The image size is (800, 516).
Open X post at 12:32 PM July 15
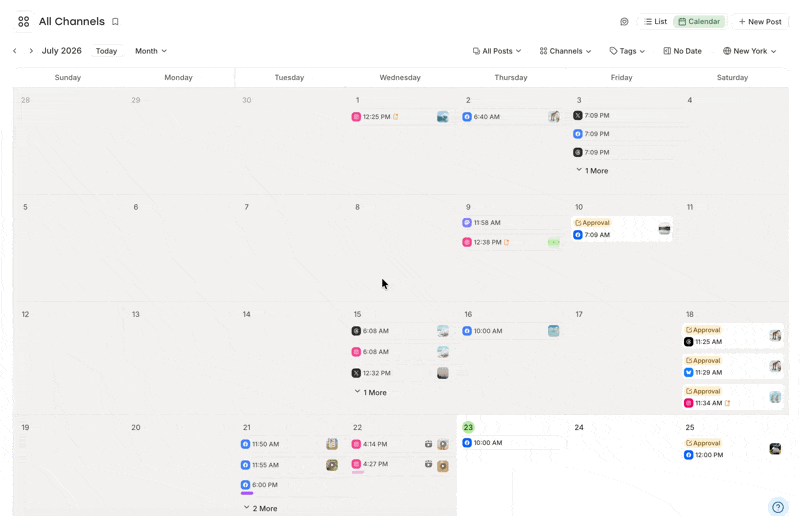point(401,373)
